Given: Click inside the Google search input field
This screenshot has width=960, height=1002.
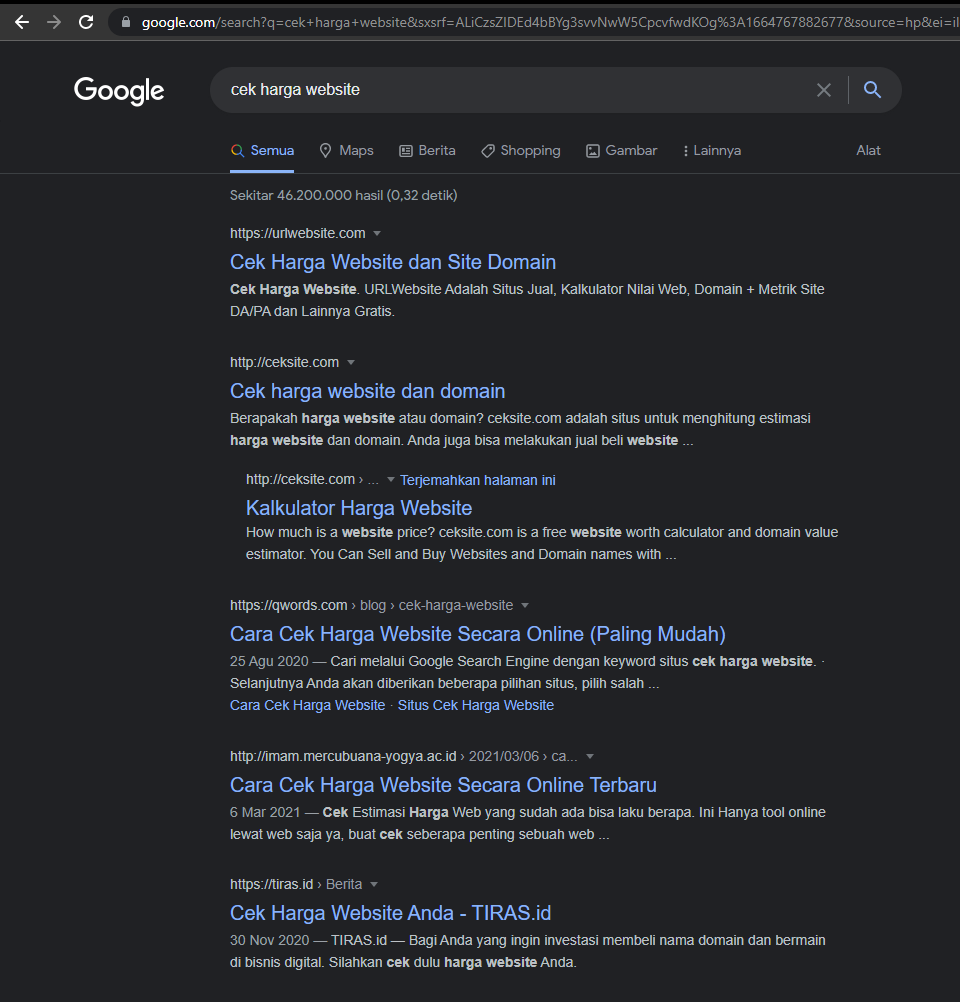Looking at the screenshot, I should coord(510,90).
